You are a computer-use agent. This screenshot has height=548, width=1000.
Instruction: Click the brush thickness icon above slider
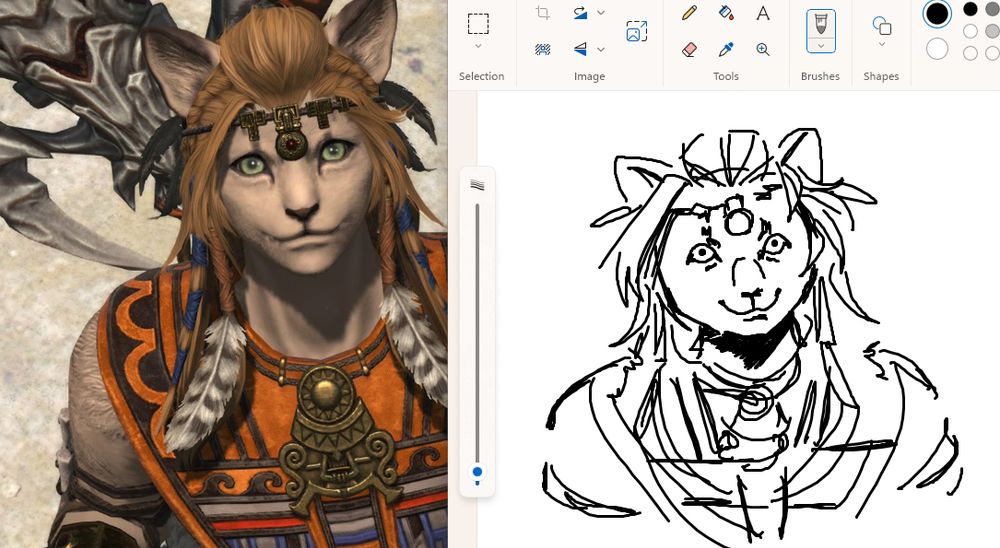click(x=477, y=185)
